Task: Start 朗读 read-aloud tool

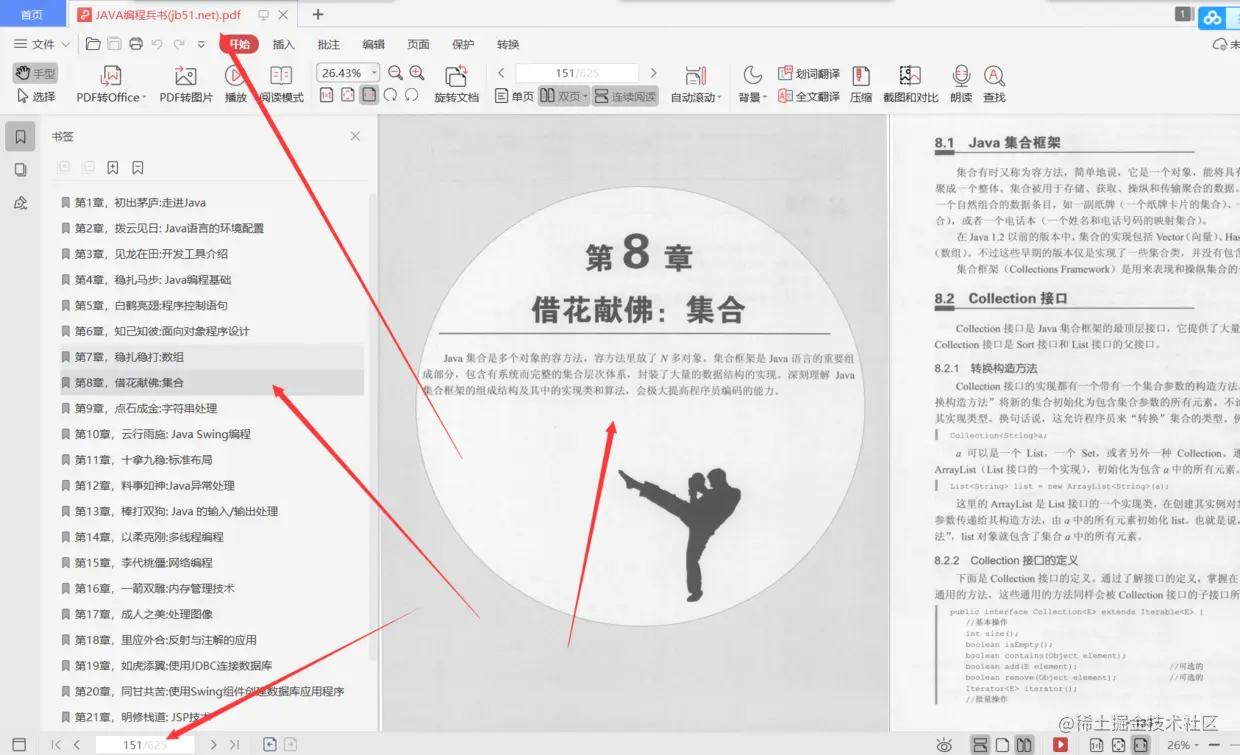Action: tap(961, 84)
